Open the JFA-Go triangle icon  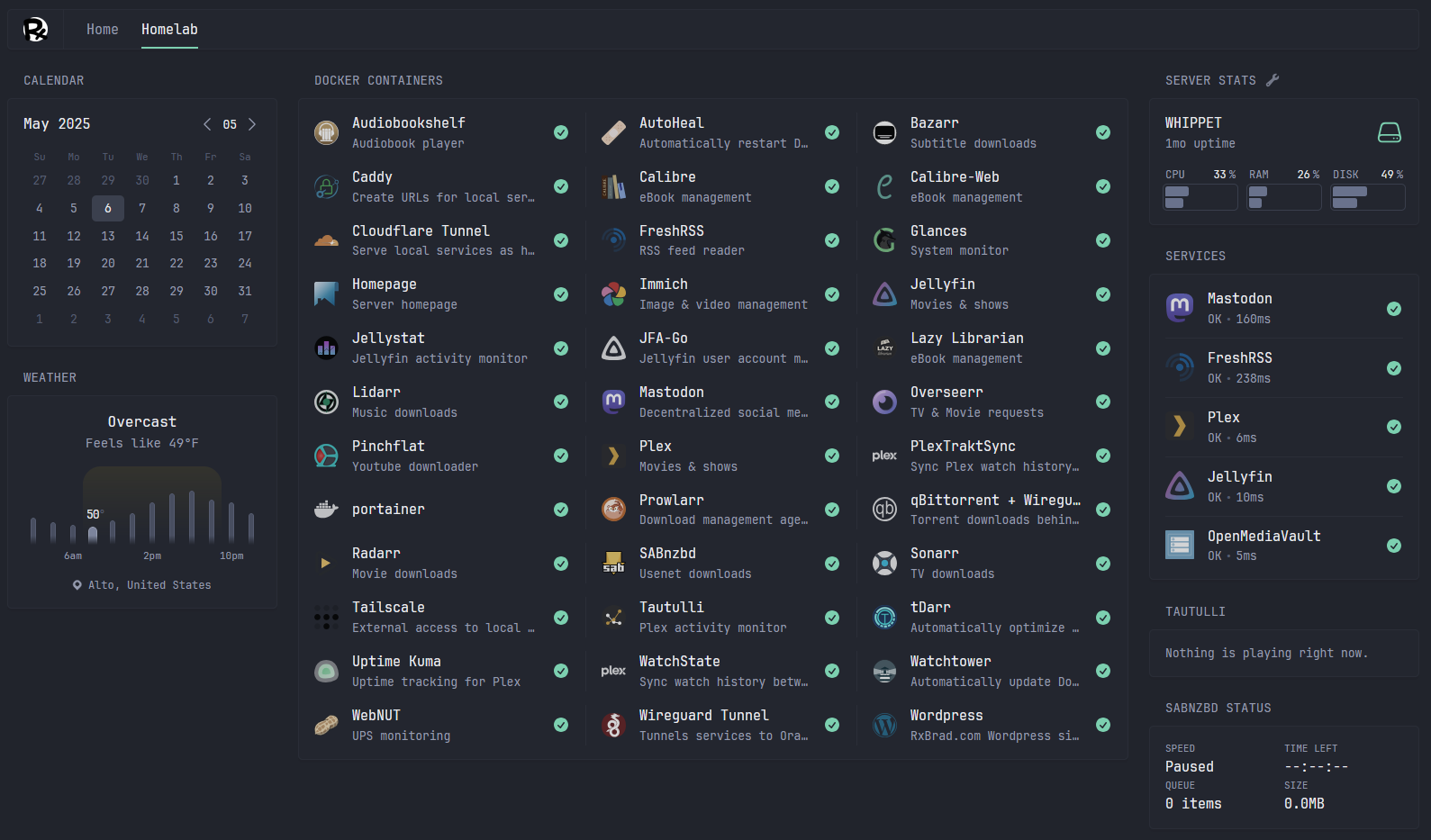(613, 348)
